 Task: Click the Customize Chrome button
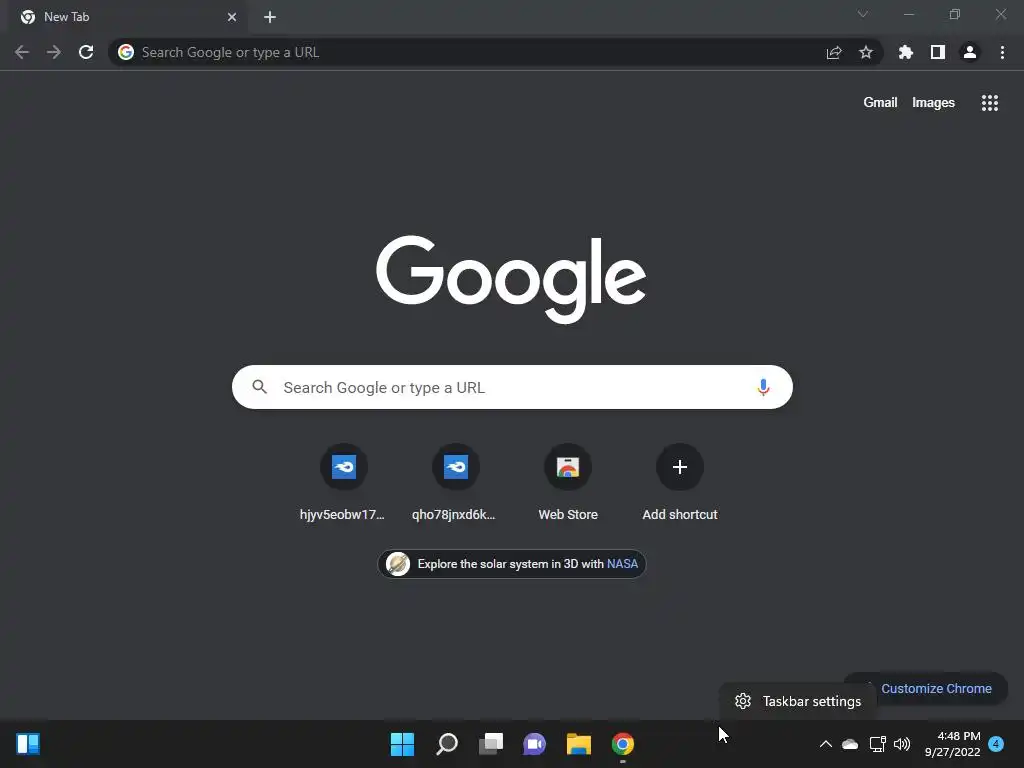coord(935,688)
